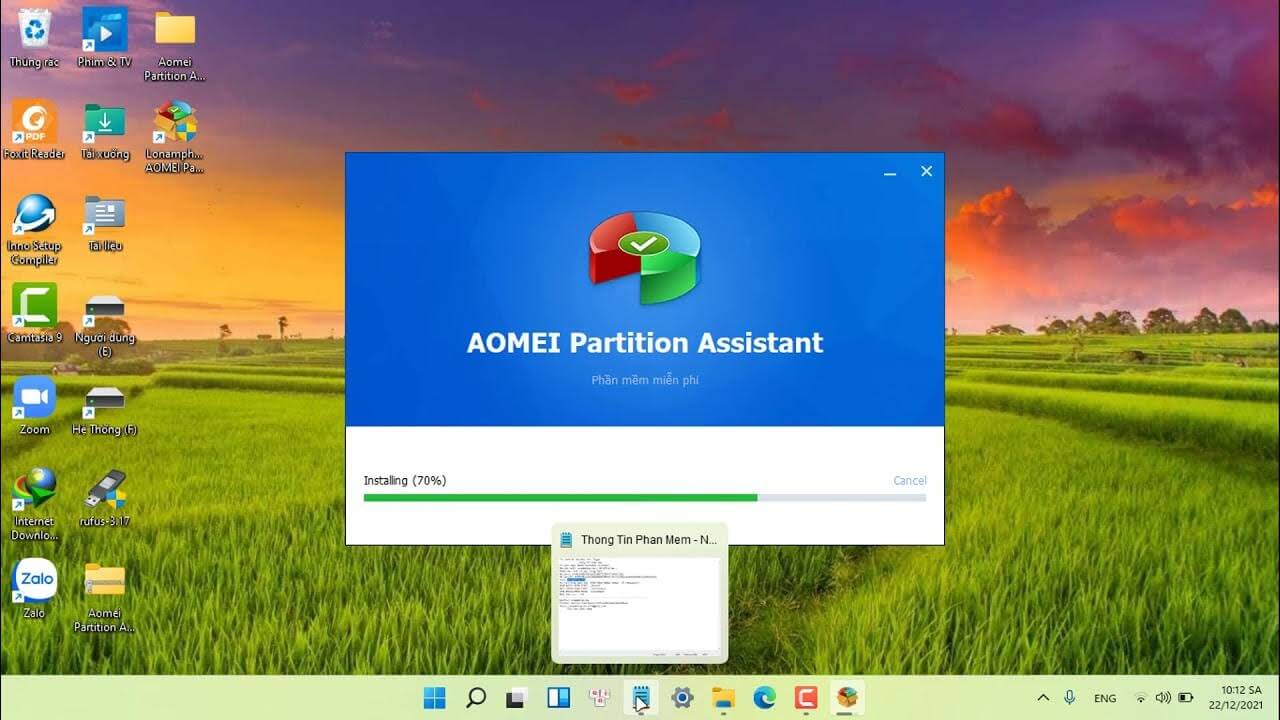
Task: Launch Zoom from desktop
Action: click(x=34, y=405)
